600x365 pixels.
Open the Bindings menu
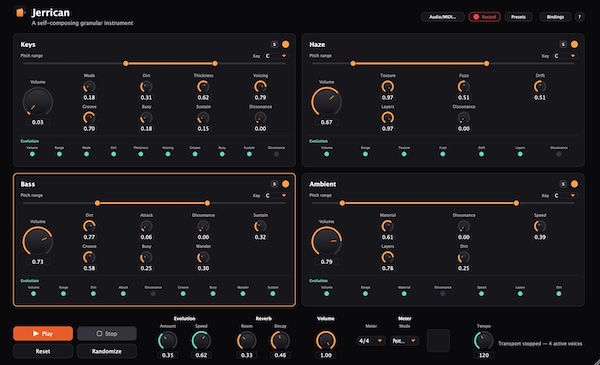(555, 17)
